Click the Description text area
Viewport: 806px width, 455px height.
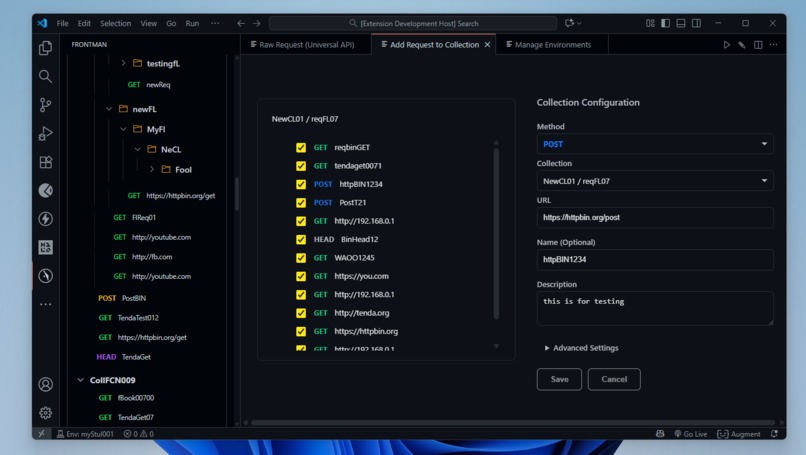655,308
